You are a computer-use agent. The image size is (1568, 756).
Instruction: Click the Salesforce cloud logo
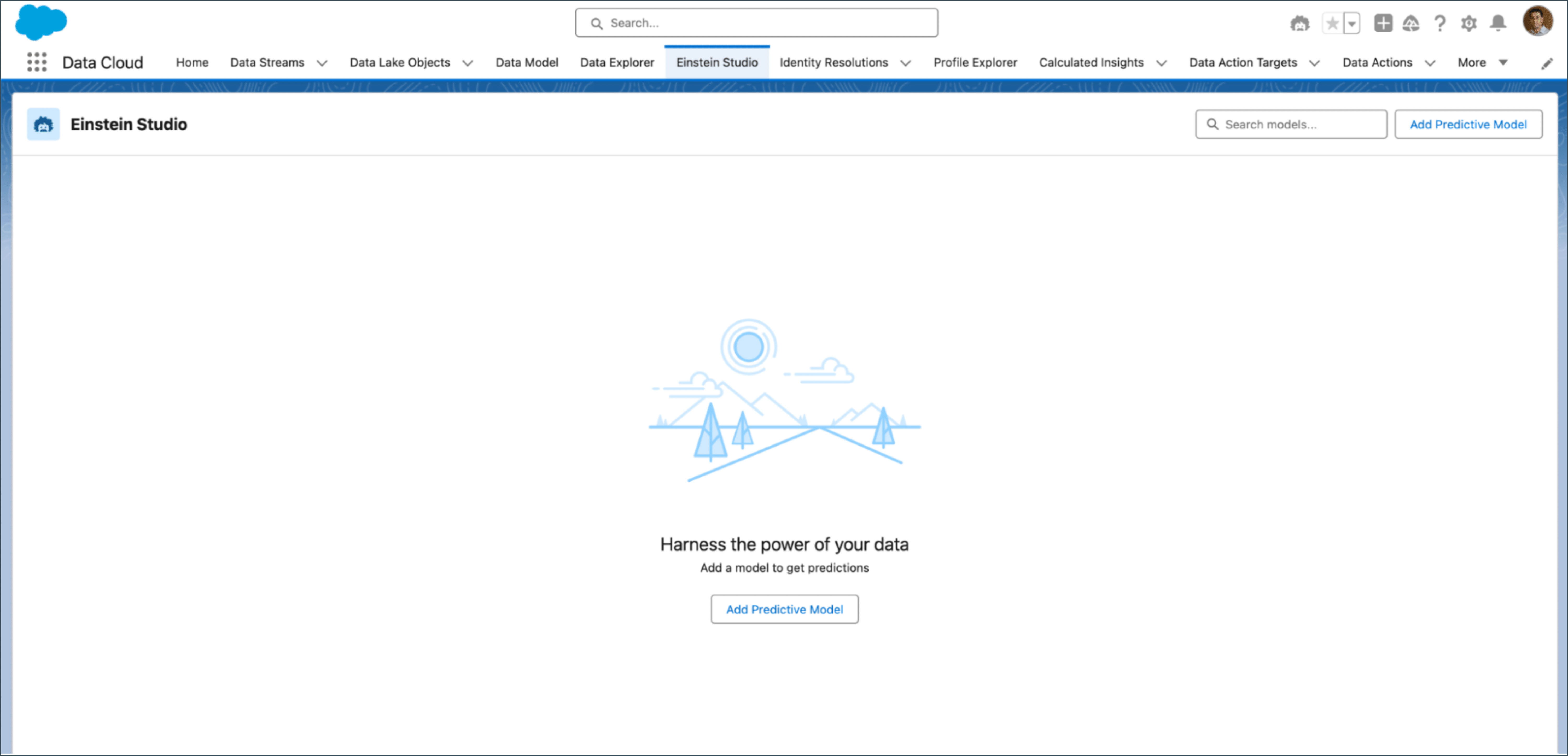(x=41, y=22)
